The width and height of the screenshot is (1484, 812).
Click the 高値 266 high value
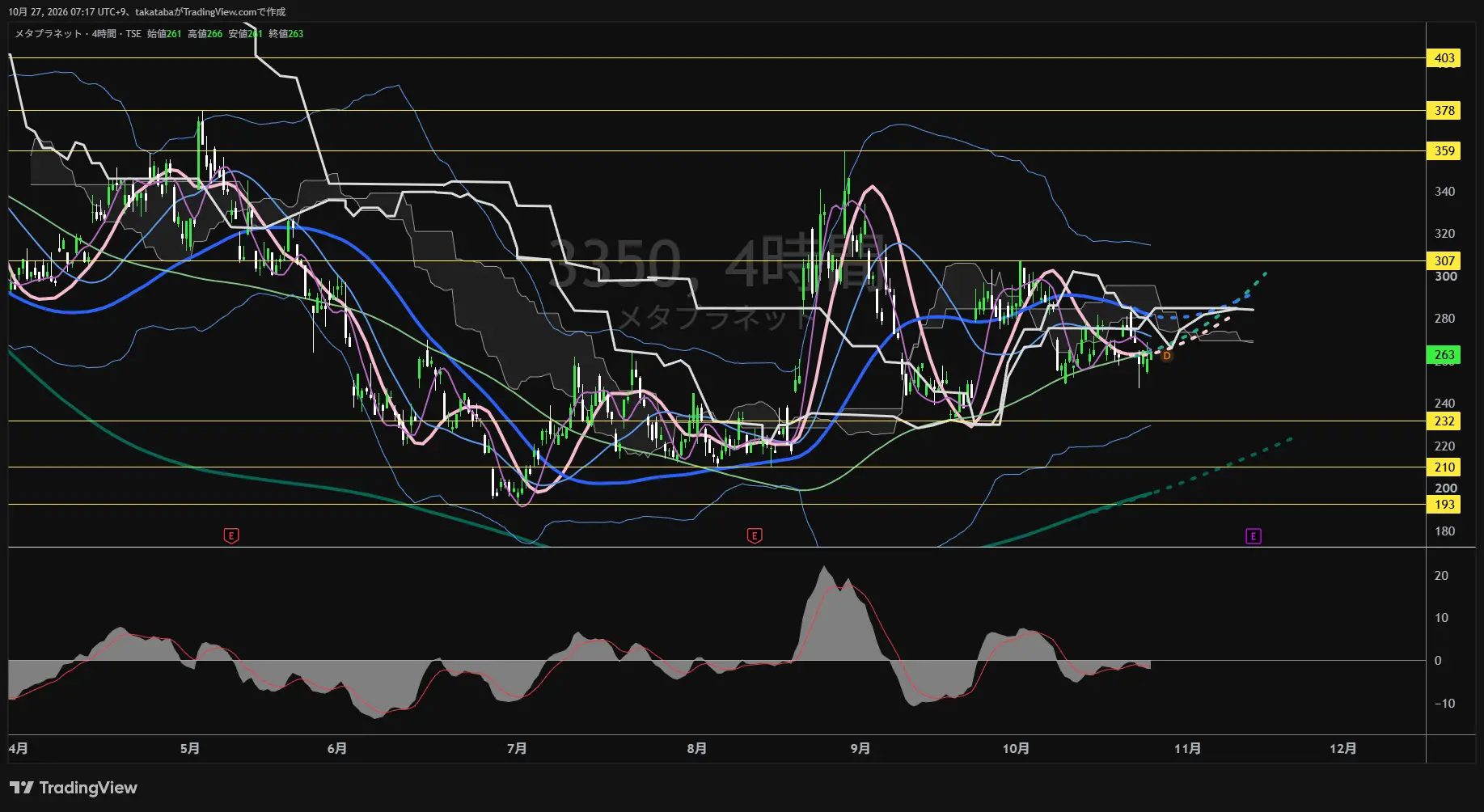[205, 34]
